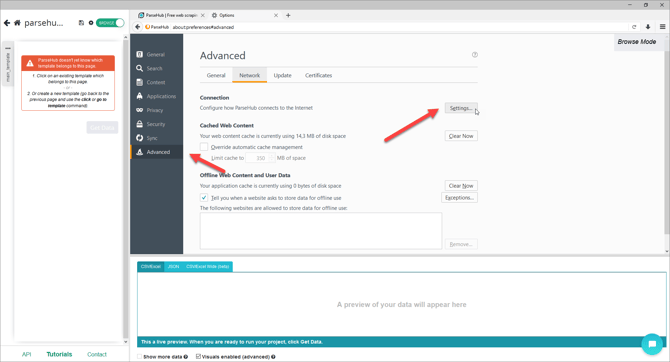
Task: Click the help icon next to Visuals enabled
Action: click(273, 356)
